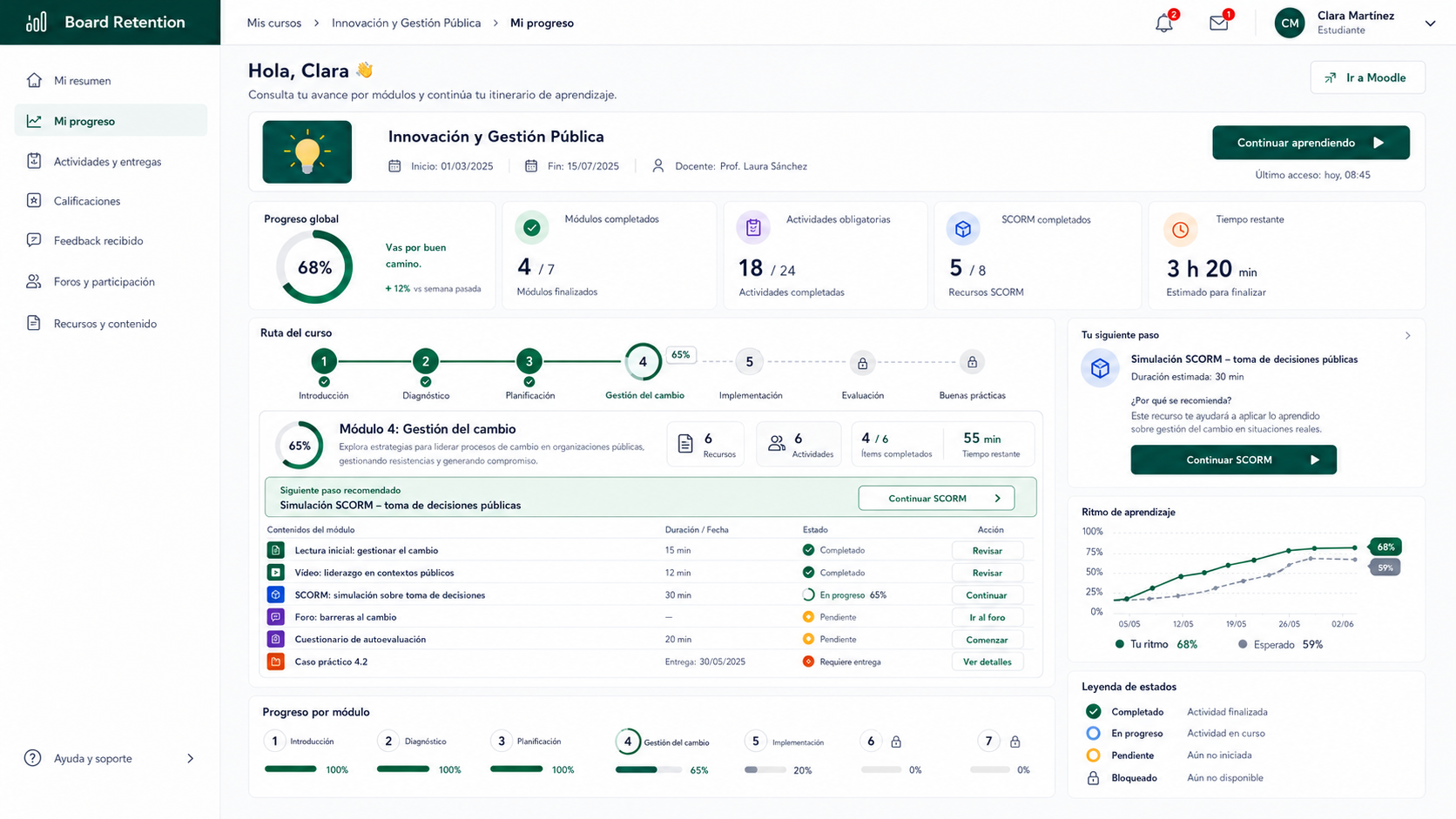Click the Lectura inicial row icon
Screen dimensions: 1456x819
275,550
